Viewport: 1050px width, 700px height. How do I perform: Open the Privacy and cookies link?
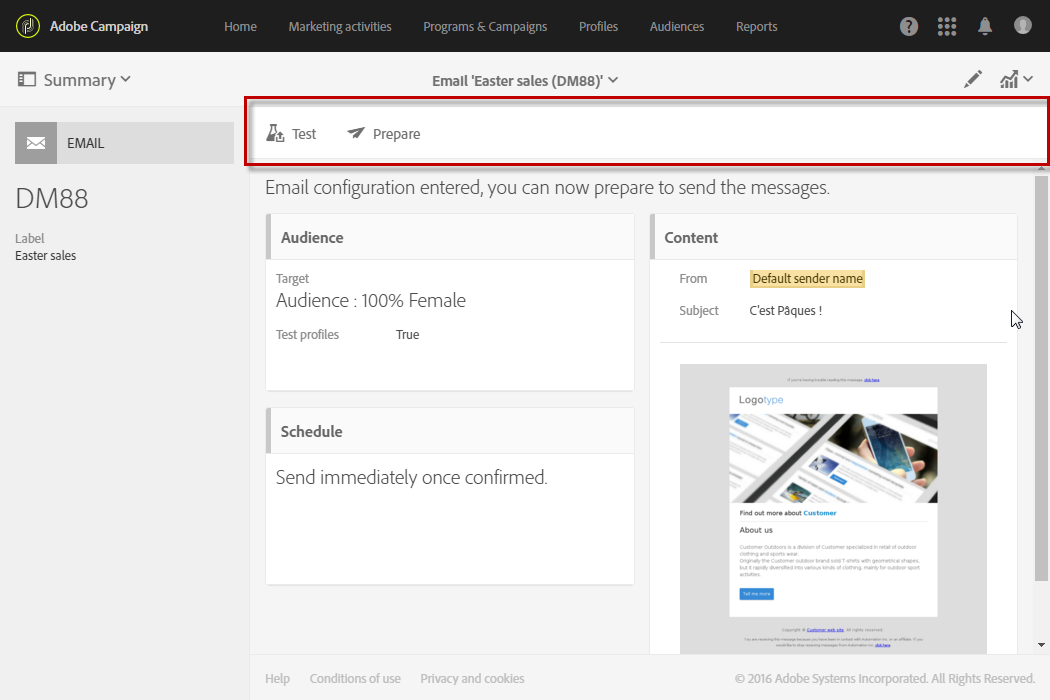472,679
